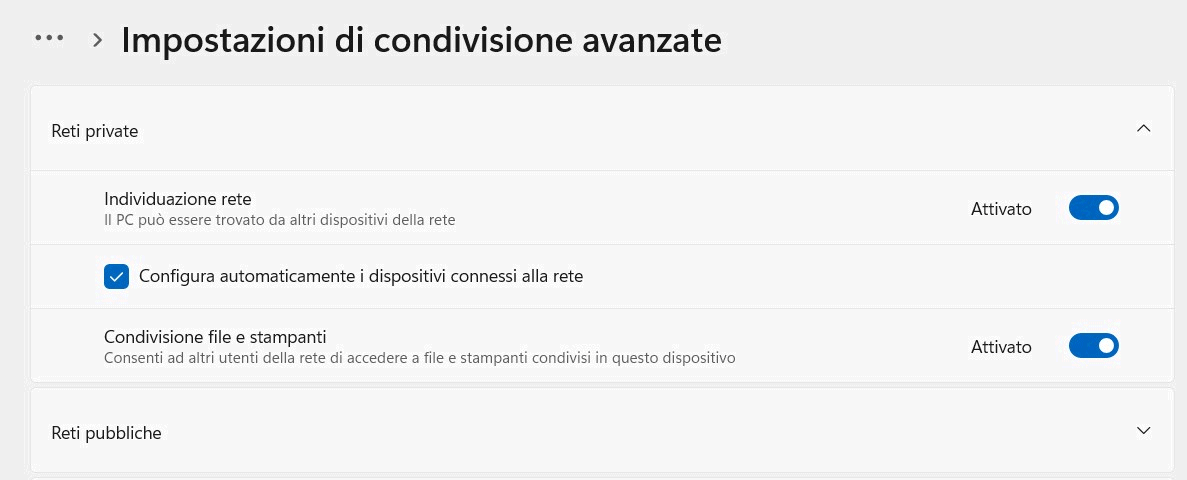Click the white knob of the Condivisione file switch
Image resolution: width=1187 pixels, height=480 pixels.
(x=1105, y=346)
